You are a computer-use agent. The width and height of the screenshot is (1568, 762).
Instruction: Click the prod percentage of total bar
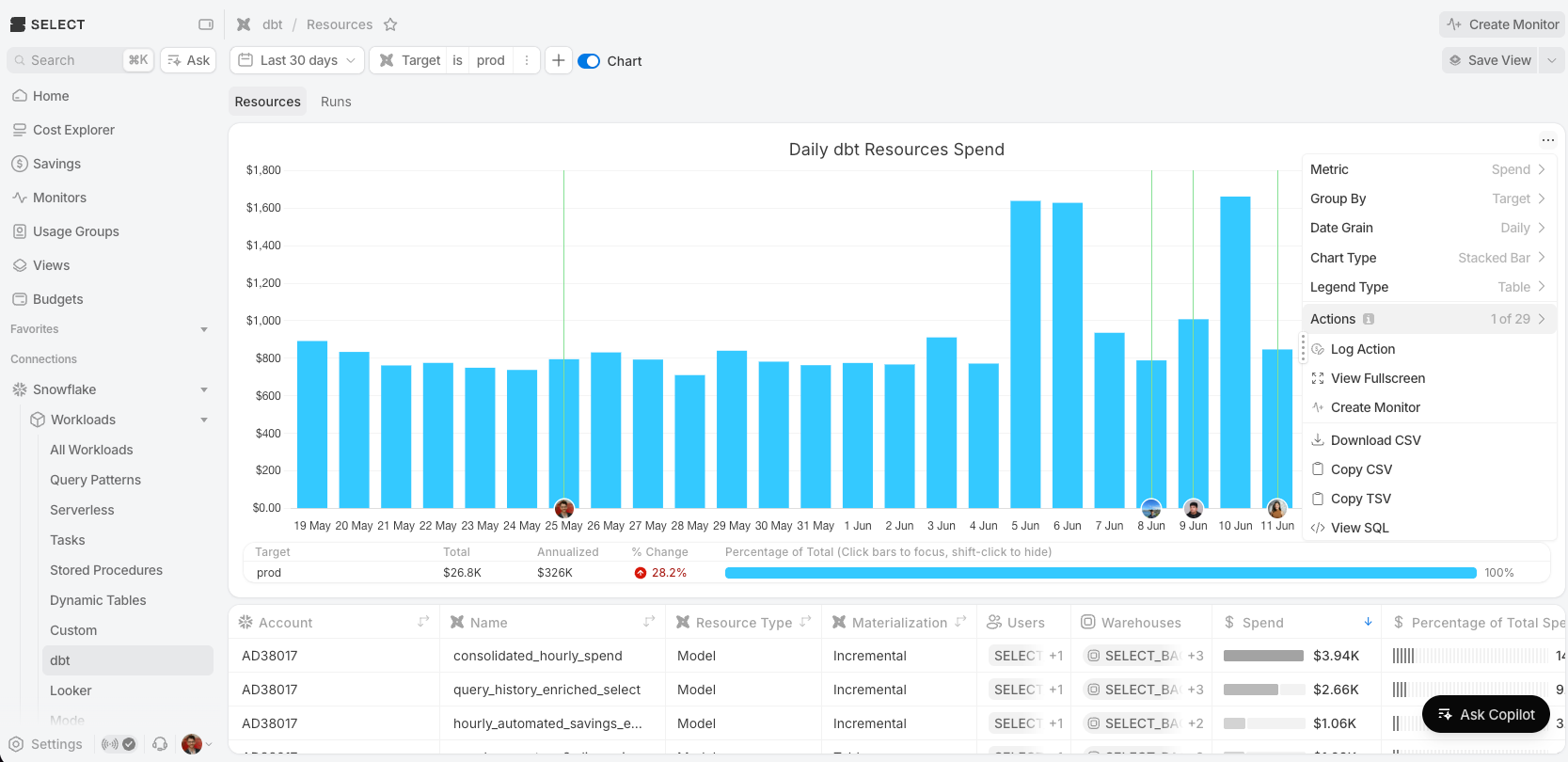point(1101,573)
